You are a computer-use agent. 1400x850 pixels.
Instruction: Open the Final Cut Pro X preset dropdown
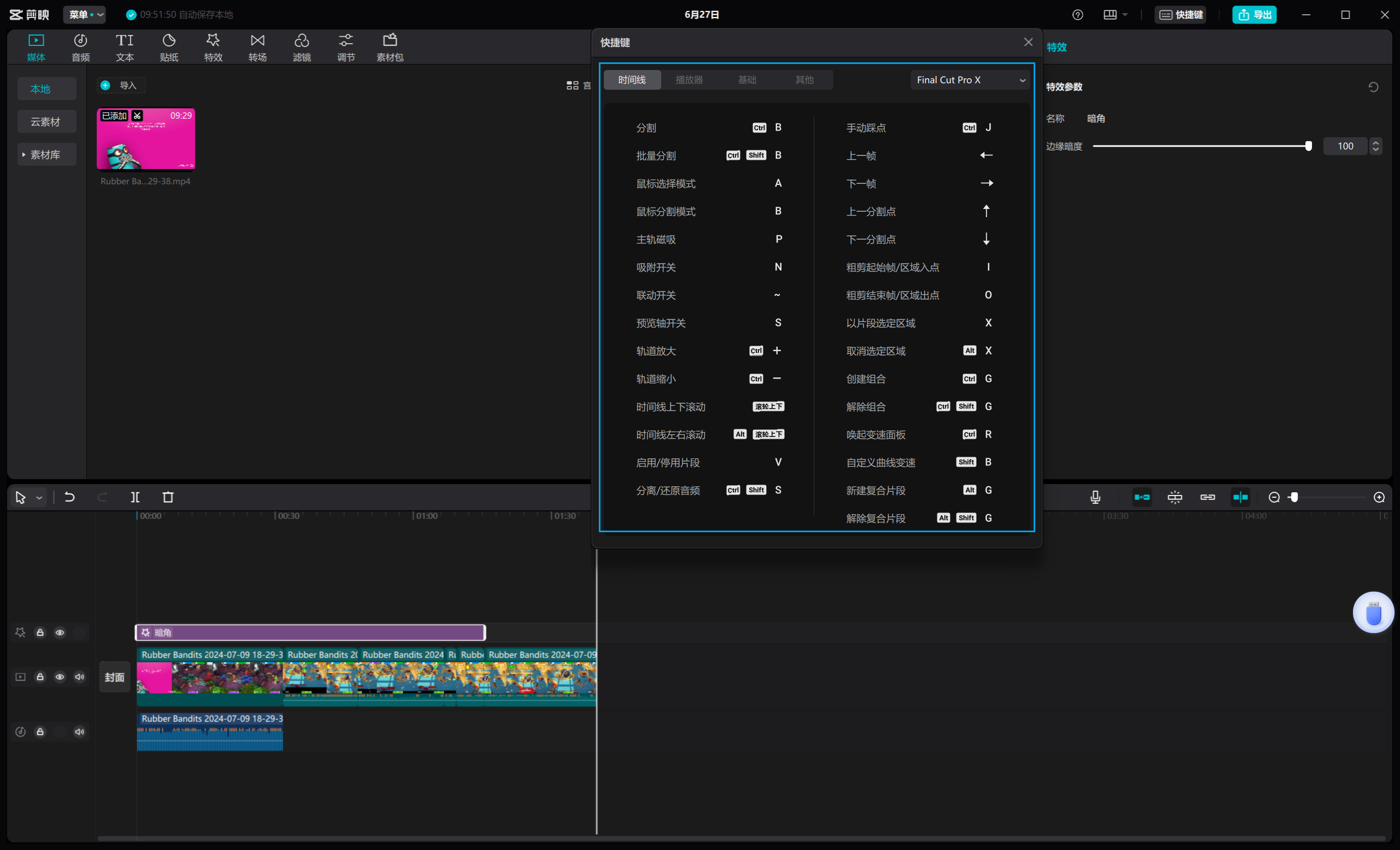click(x=970, y=80)
